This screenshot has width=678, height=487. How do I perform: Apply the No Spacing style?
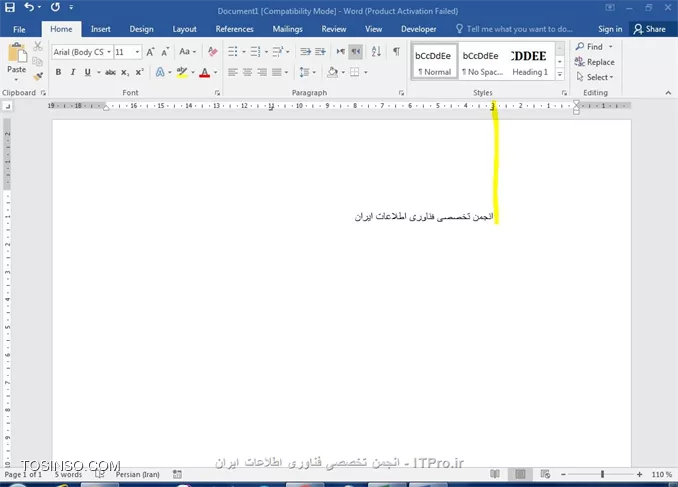point(482,61)
